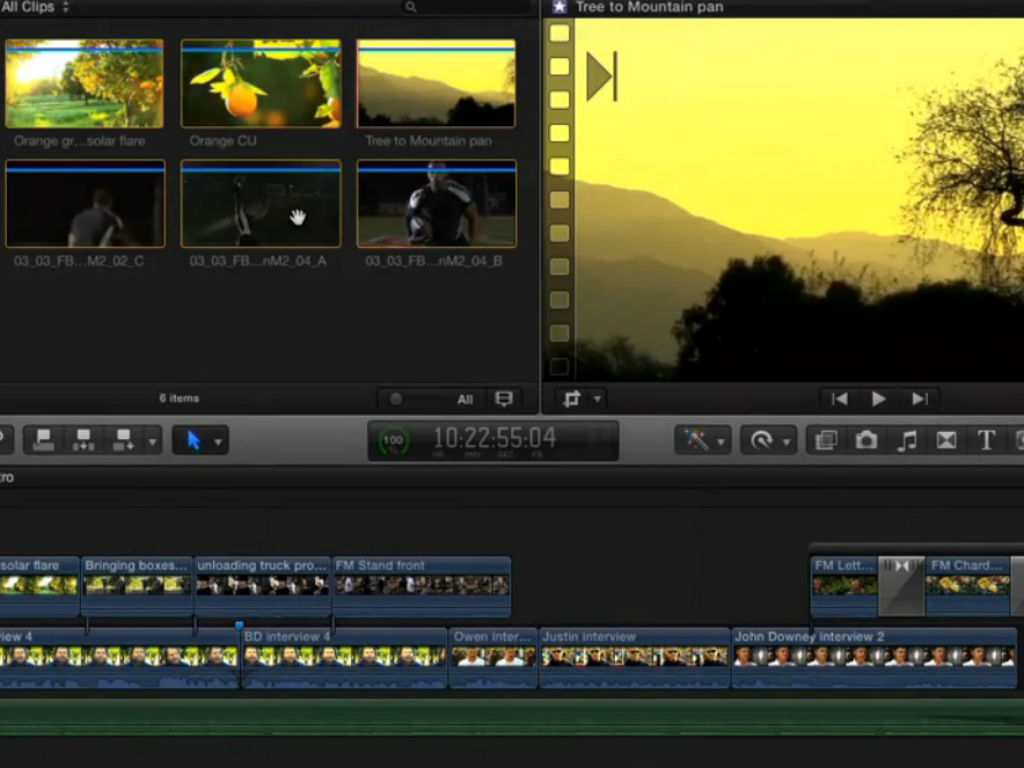This screenshot has height=768, width=1024.
Task: Click the browser search magnifier icon
Action: (411, 7)
